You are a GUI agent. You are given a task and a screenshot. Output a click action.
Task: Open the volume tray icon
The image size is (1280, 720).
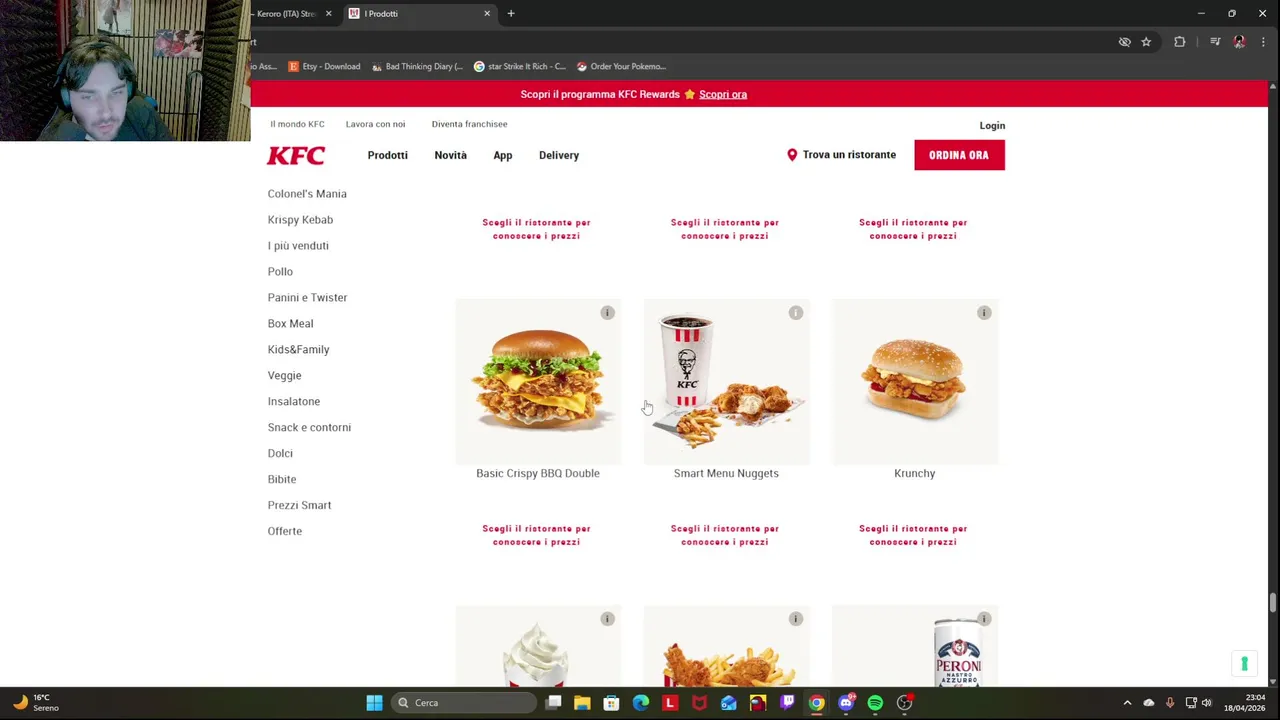(1207, 703)
